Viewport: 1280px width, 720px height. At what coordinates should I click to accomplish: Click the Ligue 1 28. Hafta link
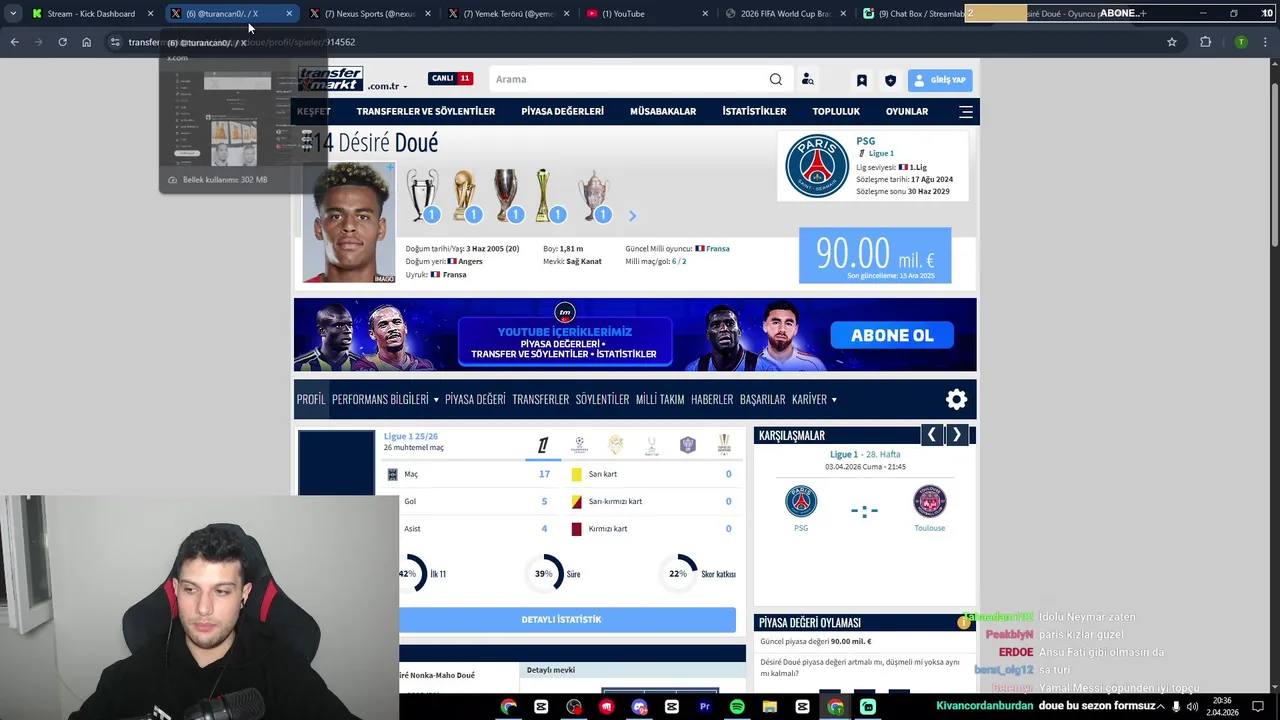(865, 455)
